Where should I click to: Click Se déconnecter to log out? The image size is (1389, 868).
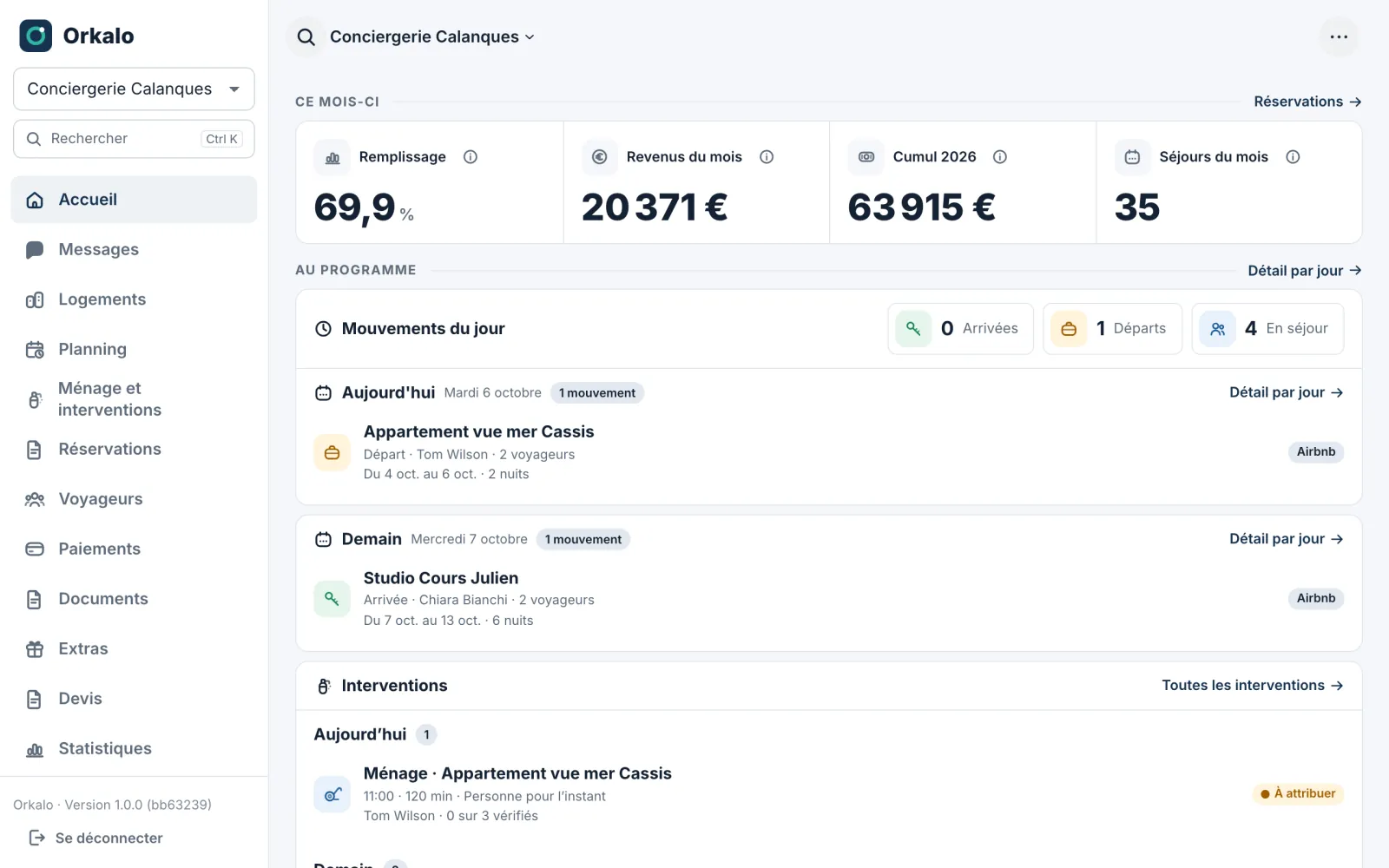click(x=96, y=838)
